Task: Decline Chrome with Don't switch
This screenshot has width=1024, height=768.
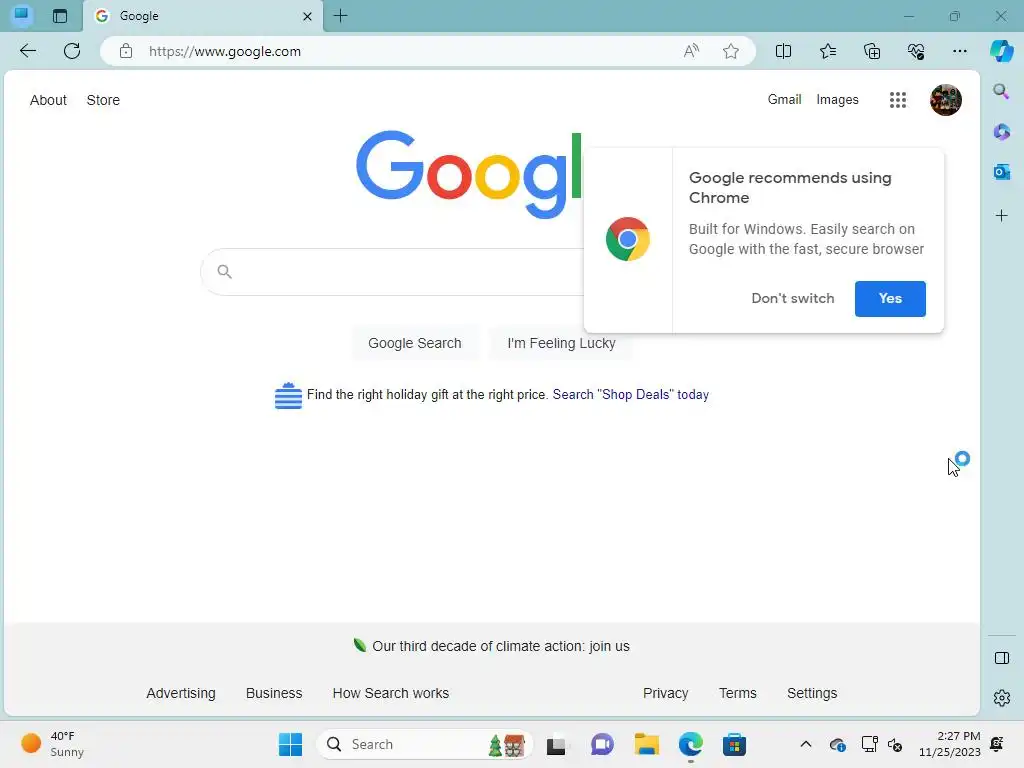Action: pyautogui.click(x=793, y=298)
